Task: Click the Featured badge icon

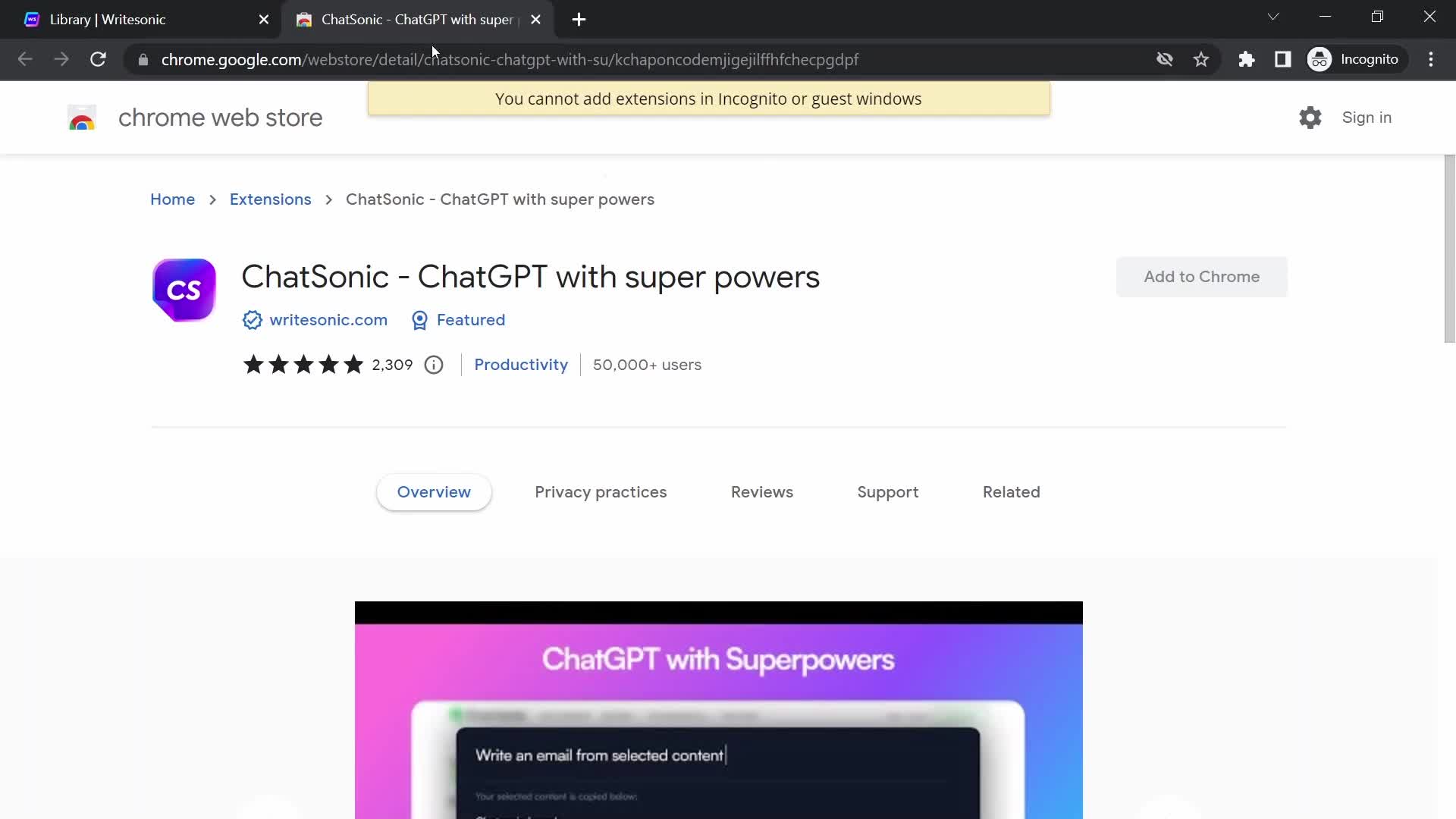Action: (x=419, y=320)
